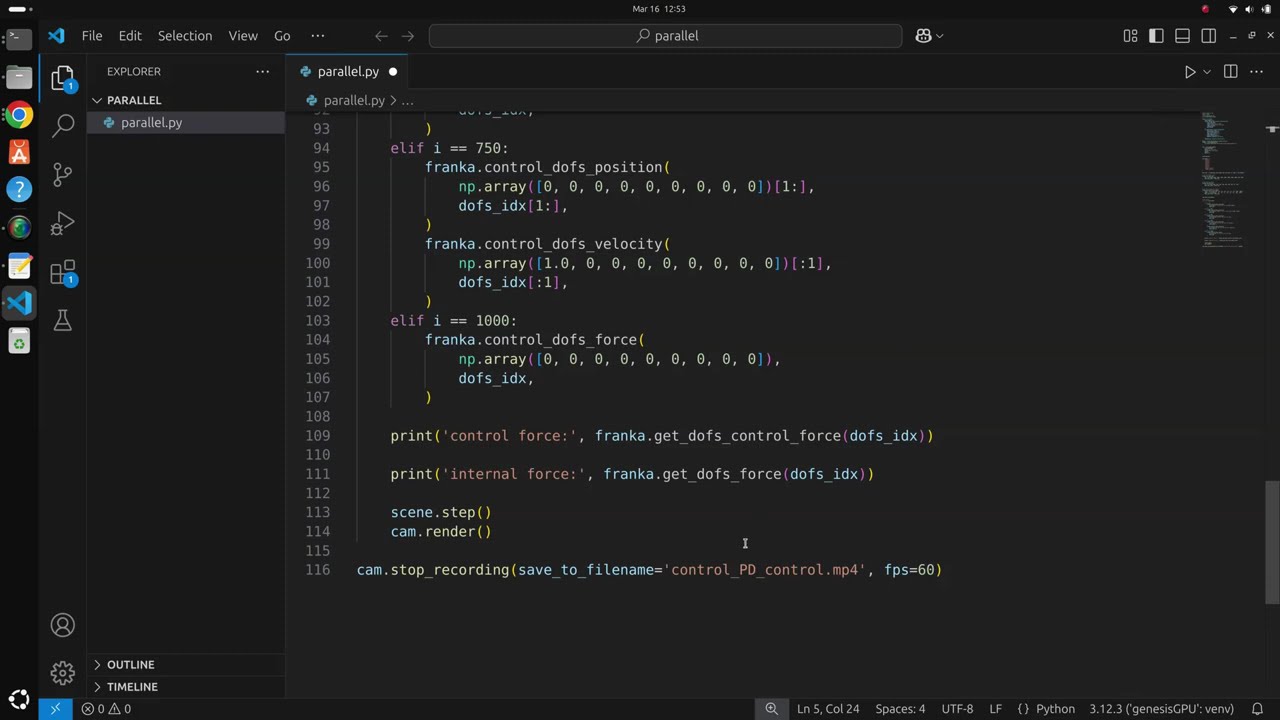Click 'control_PD_control.mp4' string on line 116
Viewport: 1280px width, 720px height.
pos(765,570)
